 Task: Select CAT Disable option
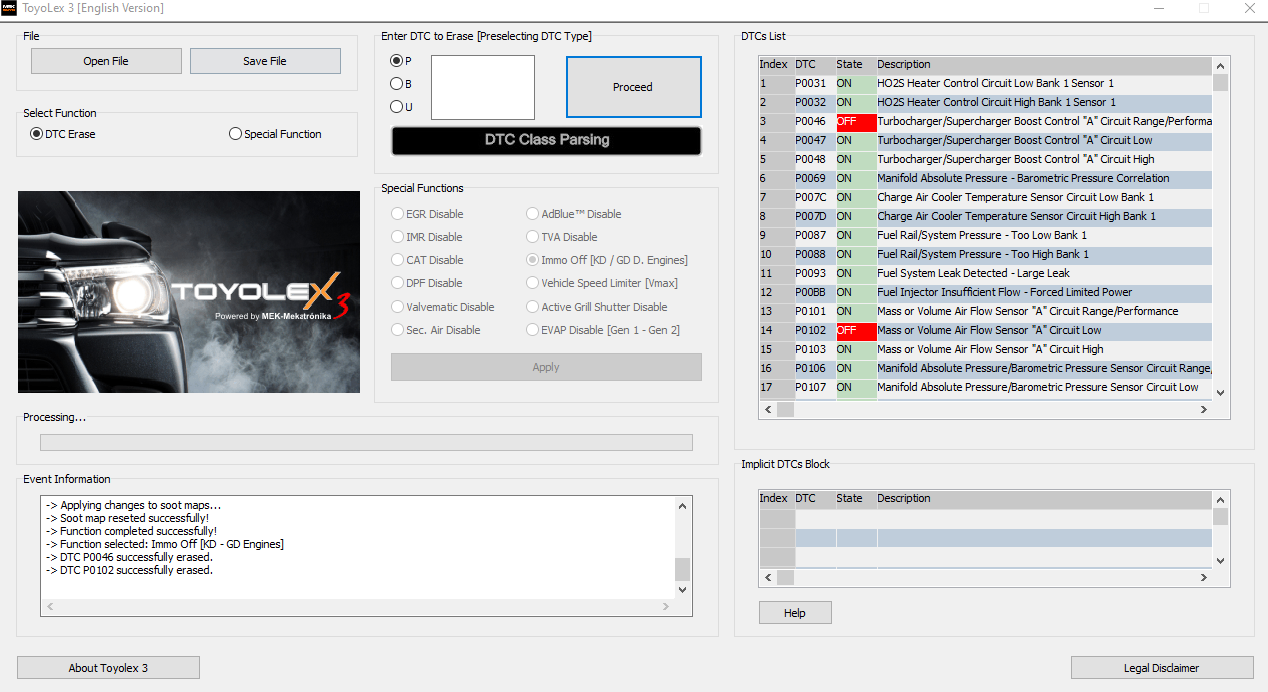427,260
